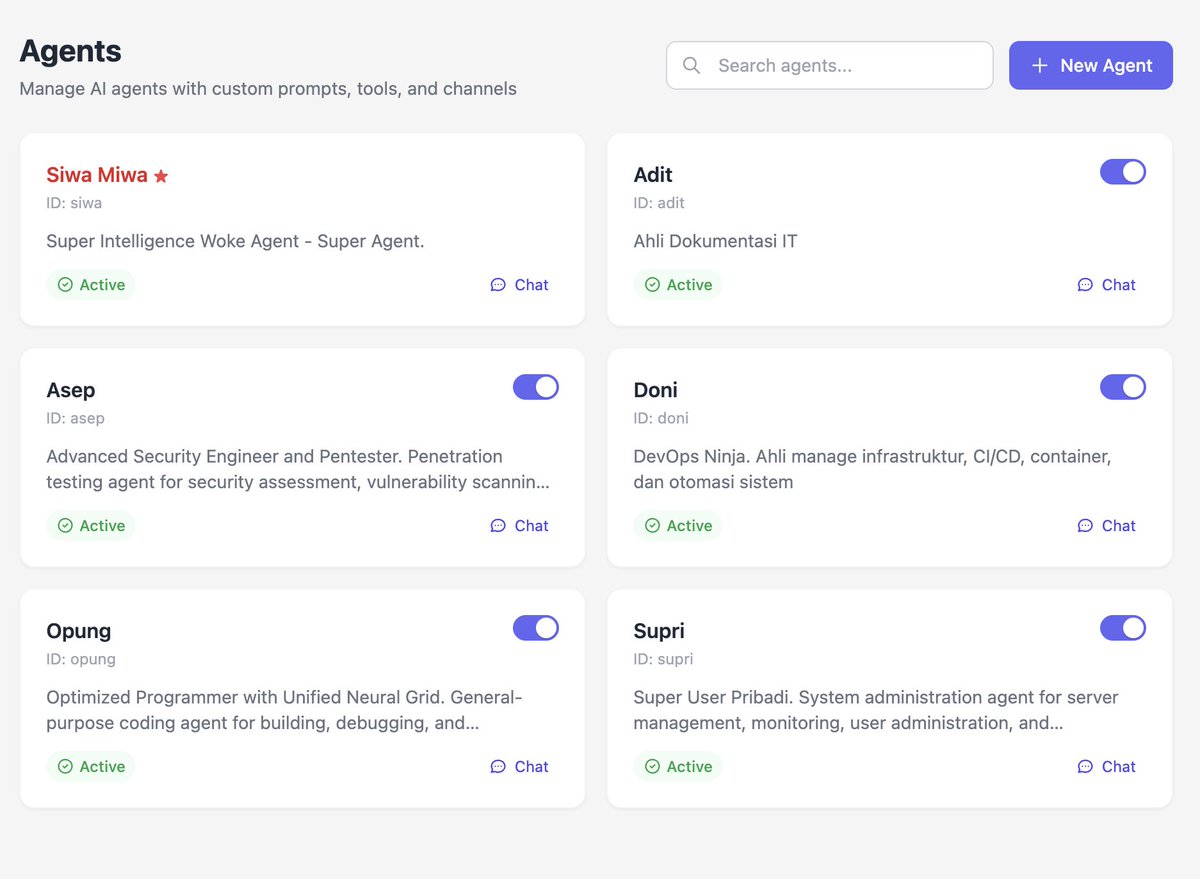The height and width of the screenshot is (879, 1200).
Task: Click 'ID: siwa' text
Action: [x=74, y=203]
